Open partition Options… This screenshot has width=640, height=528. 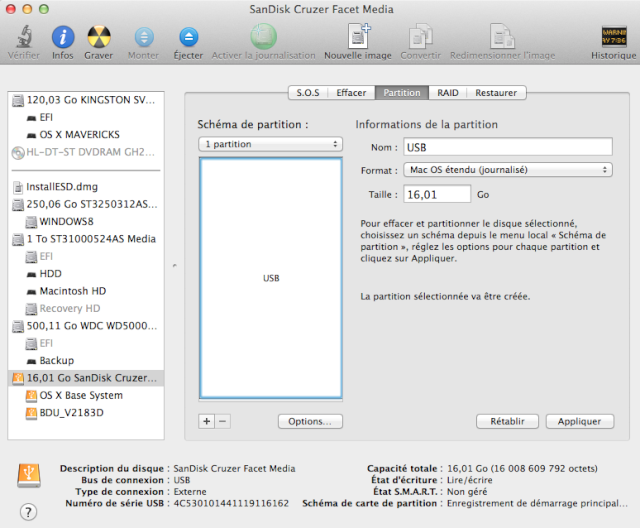(x=310, y=421)
